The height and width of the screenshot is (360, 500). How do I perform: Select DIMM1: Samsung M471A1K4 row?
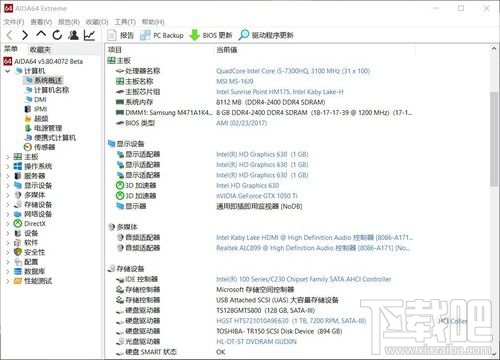[x=263, y=113]
